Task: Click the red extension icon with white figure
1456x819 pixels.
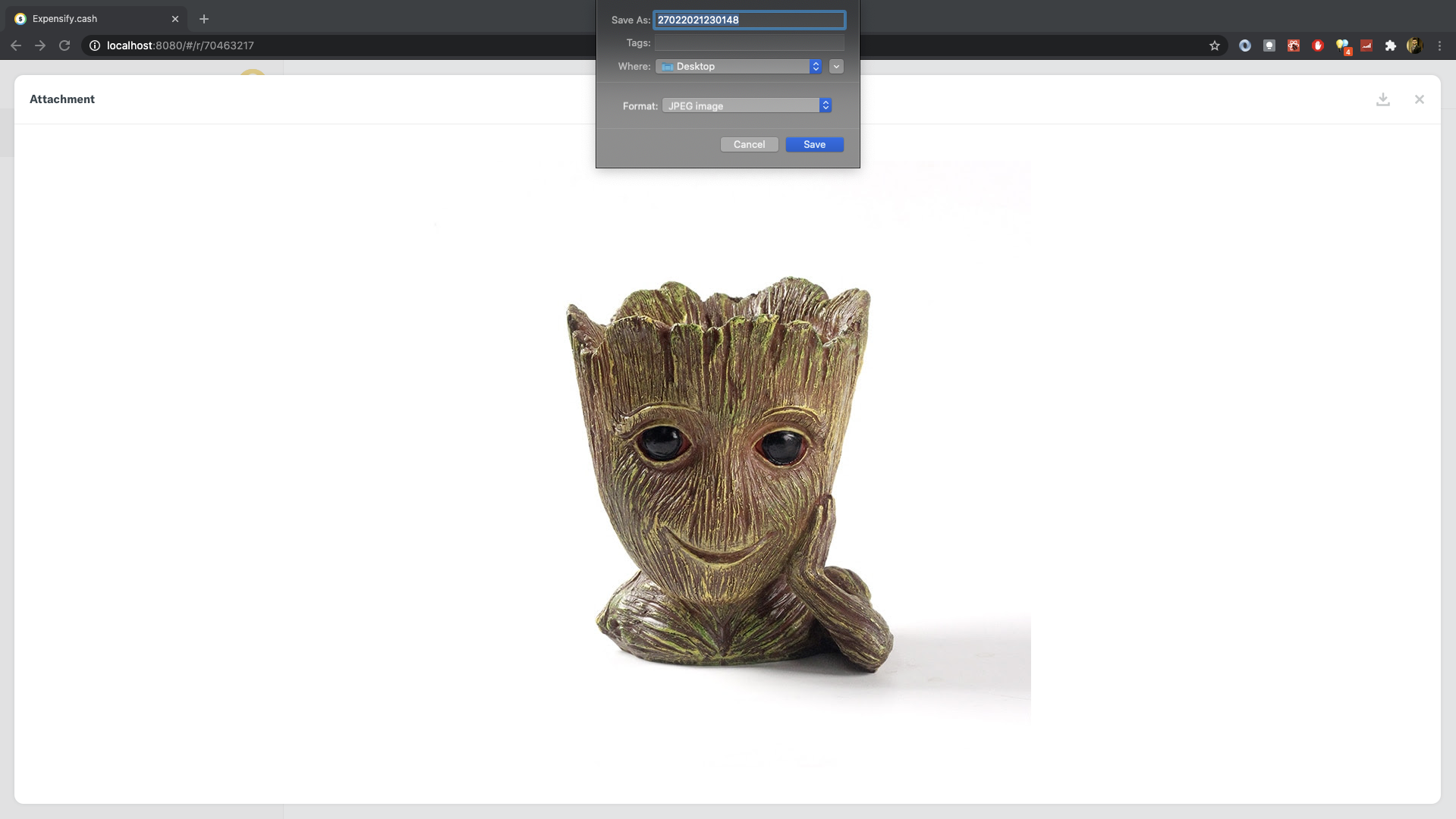Action: pyautogui.click(x=1294, y=45)
